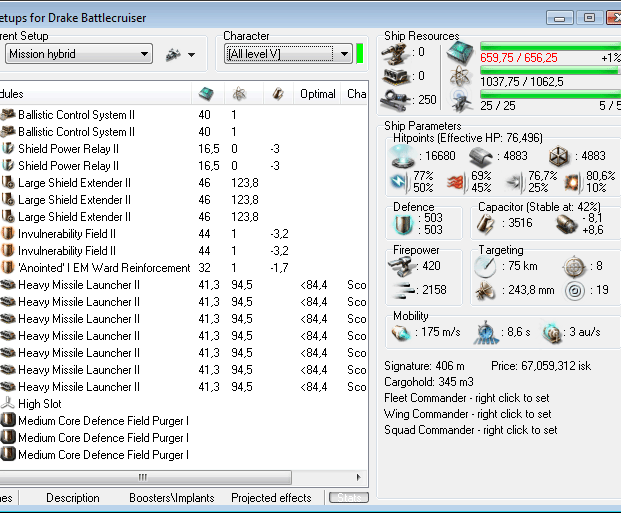Open the Current Setup dropdown showing Mission hybrid
This screenshot has height=513, width=621.
tap(79, 54)
